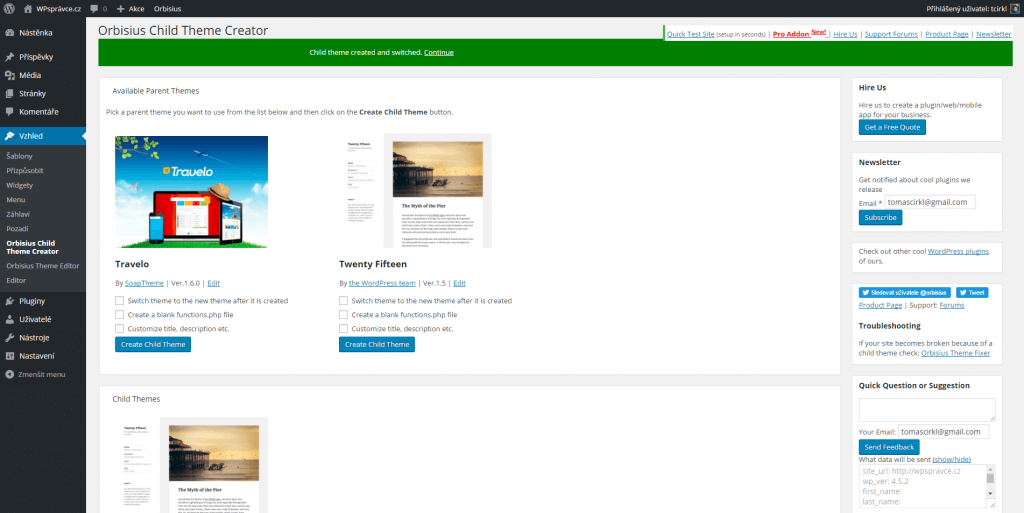
Task: Click the Příspěvky pin icon
Action: (x=9, y=57)
